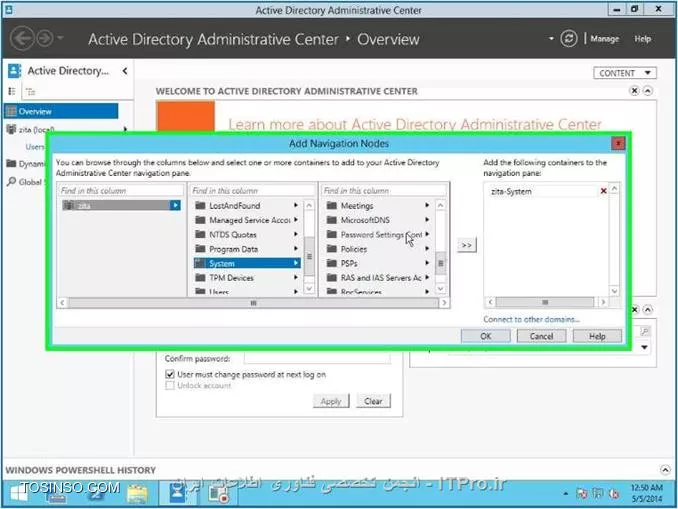Click first column Find in this column field

point(121,190)
